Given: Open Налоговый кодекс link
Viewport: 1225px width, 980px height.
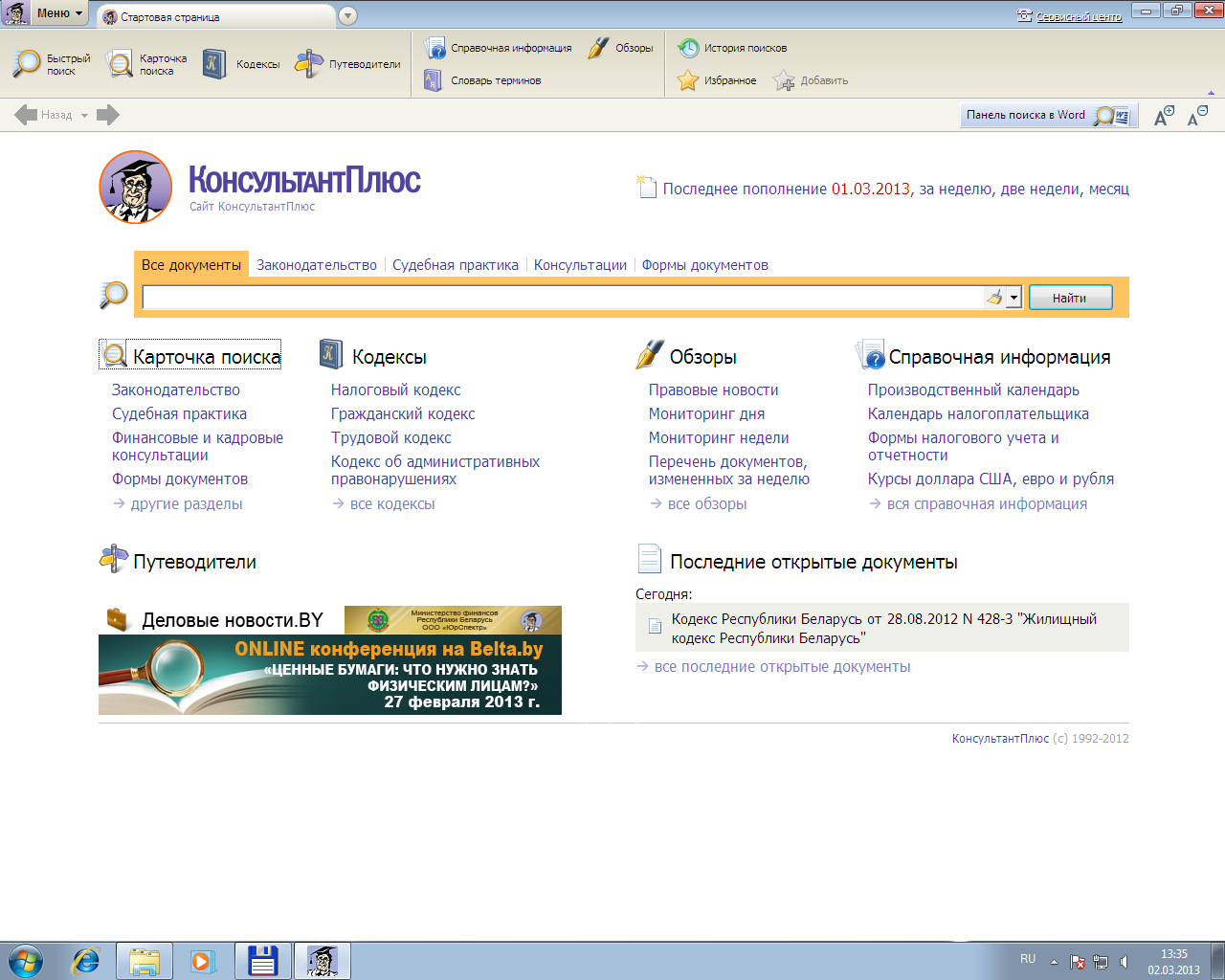Looking at the screenshot, I should pos(395,390).
